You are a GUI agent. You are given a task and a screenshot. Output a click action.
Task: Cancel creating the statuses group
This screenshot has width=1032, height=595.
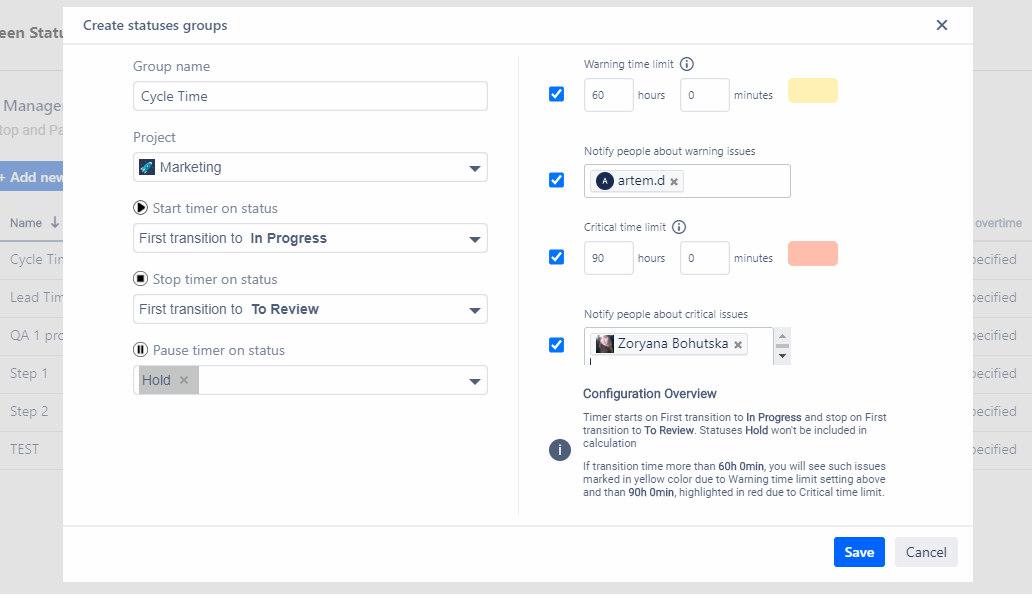coord(926,552)
